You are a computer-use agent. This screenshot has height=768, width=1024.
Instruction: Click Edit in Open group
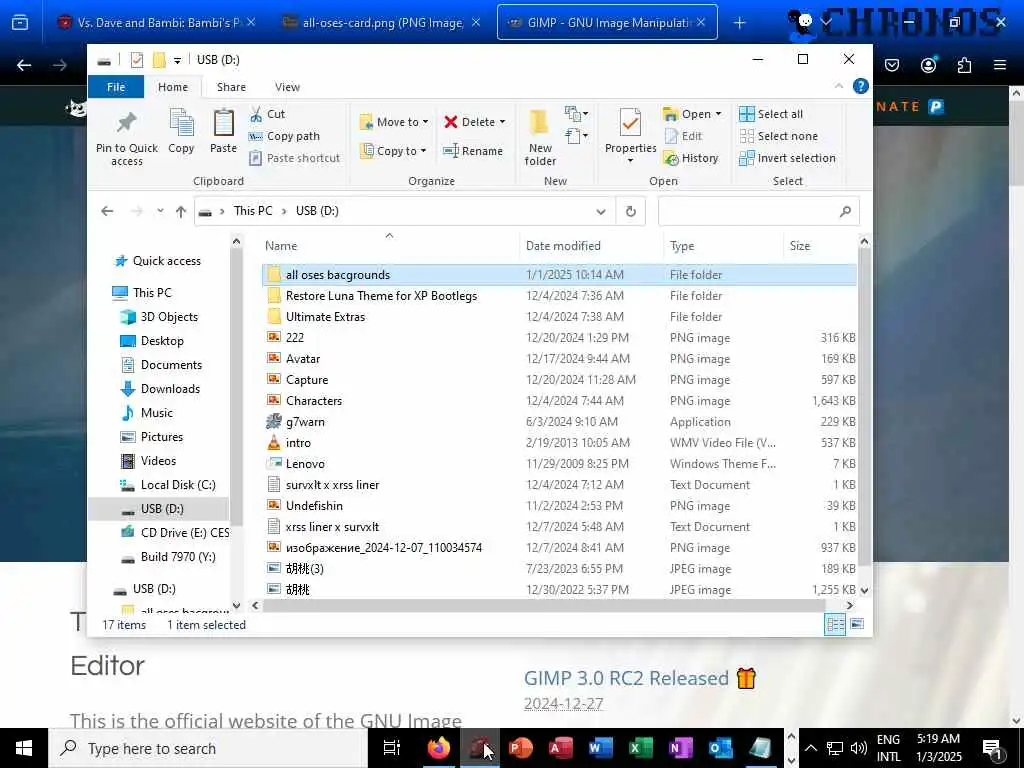pyautogui.click(x=683, y=136)
